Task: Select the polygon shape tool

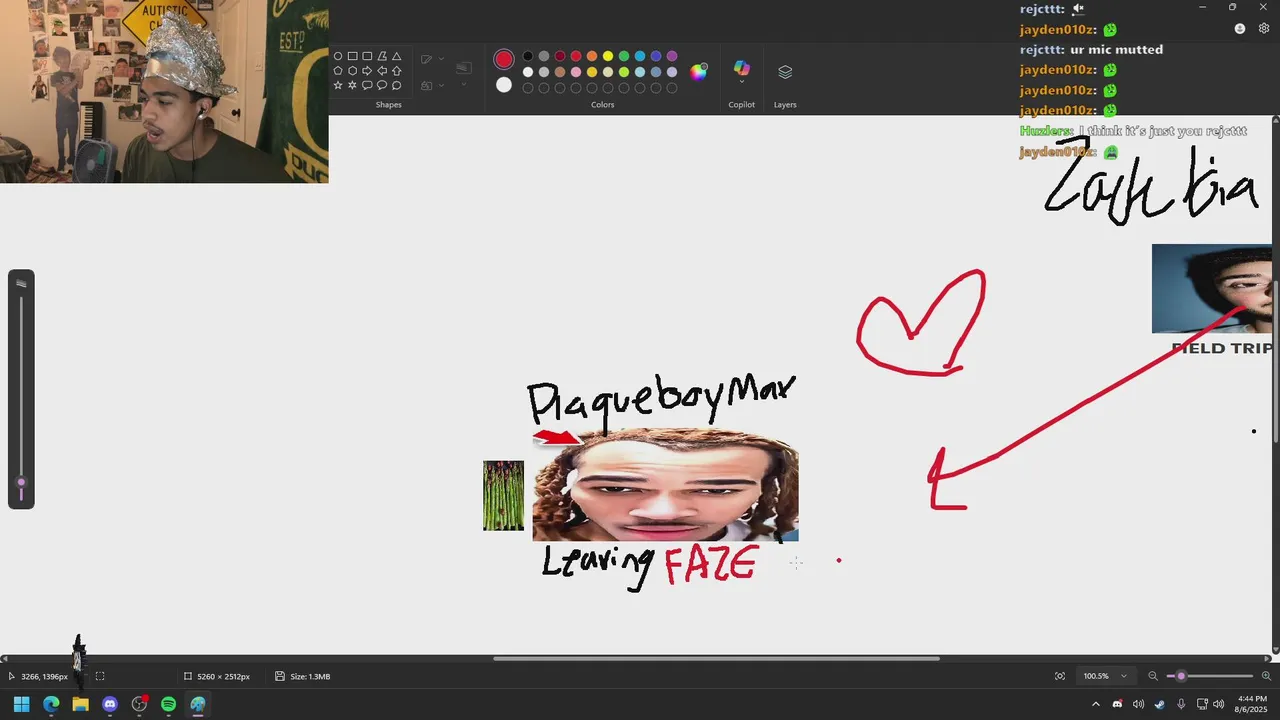Action: pos(382,57)
